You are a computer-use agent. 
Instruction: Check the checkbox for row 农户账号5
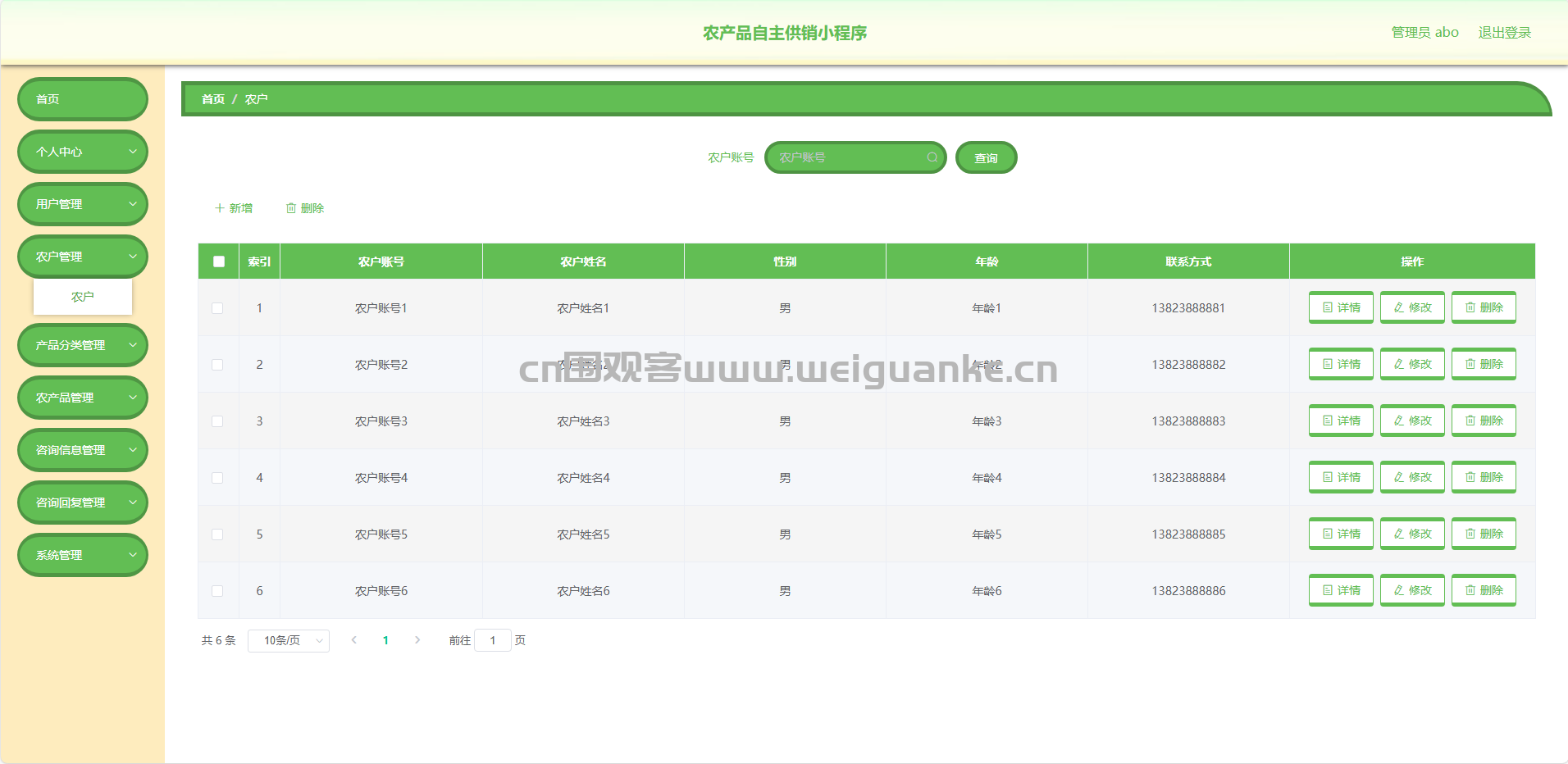click(x=217, y=534)
